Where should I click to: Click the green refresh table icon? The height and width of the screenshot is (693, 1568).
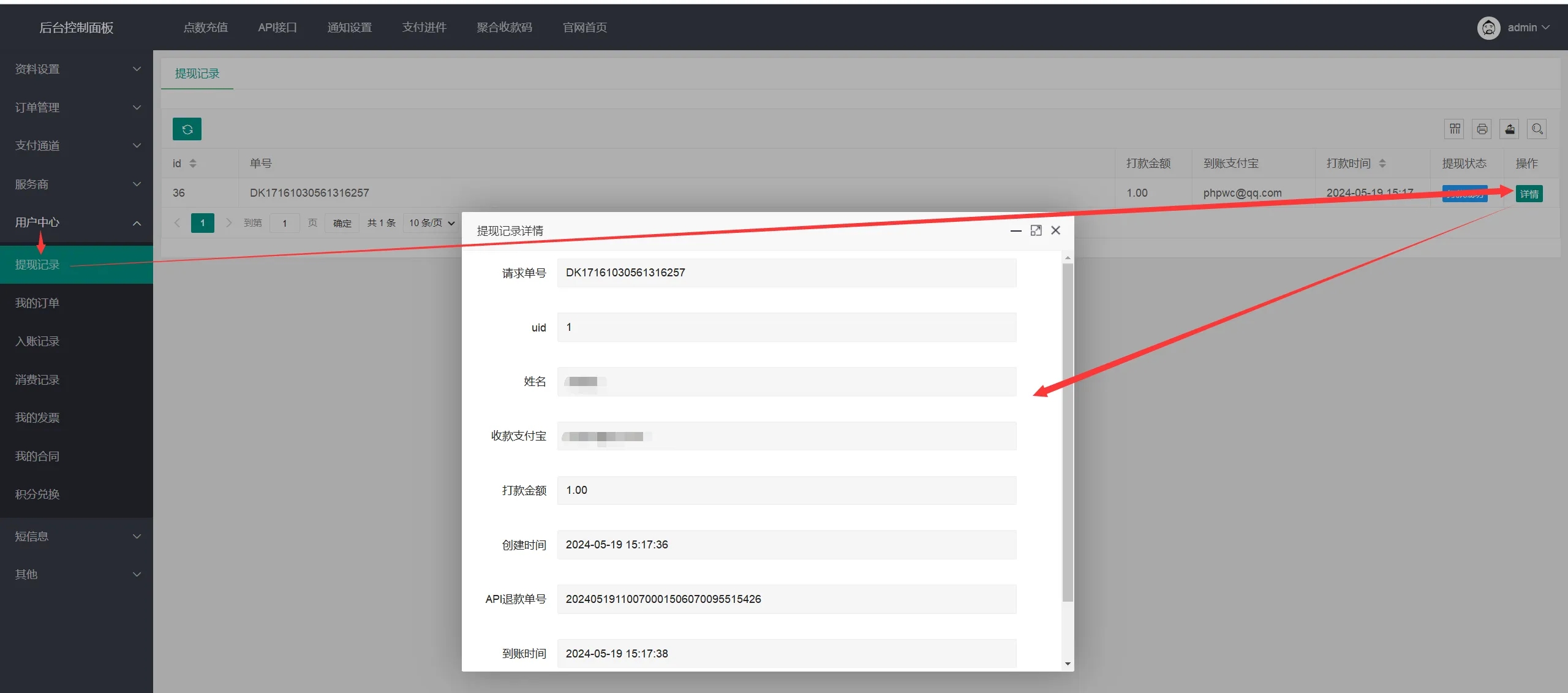(187, 129)
